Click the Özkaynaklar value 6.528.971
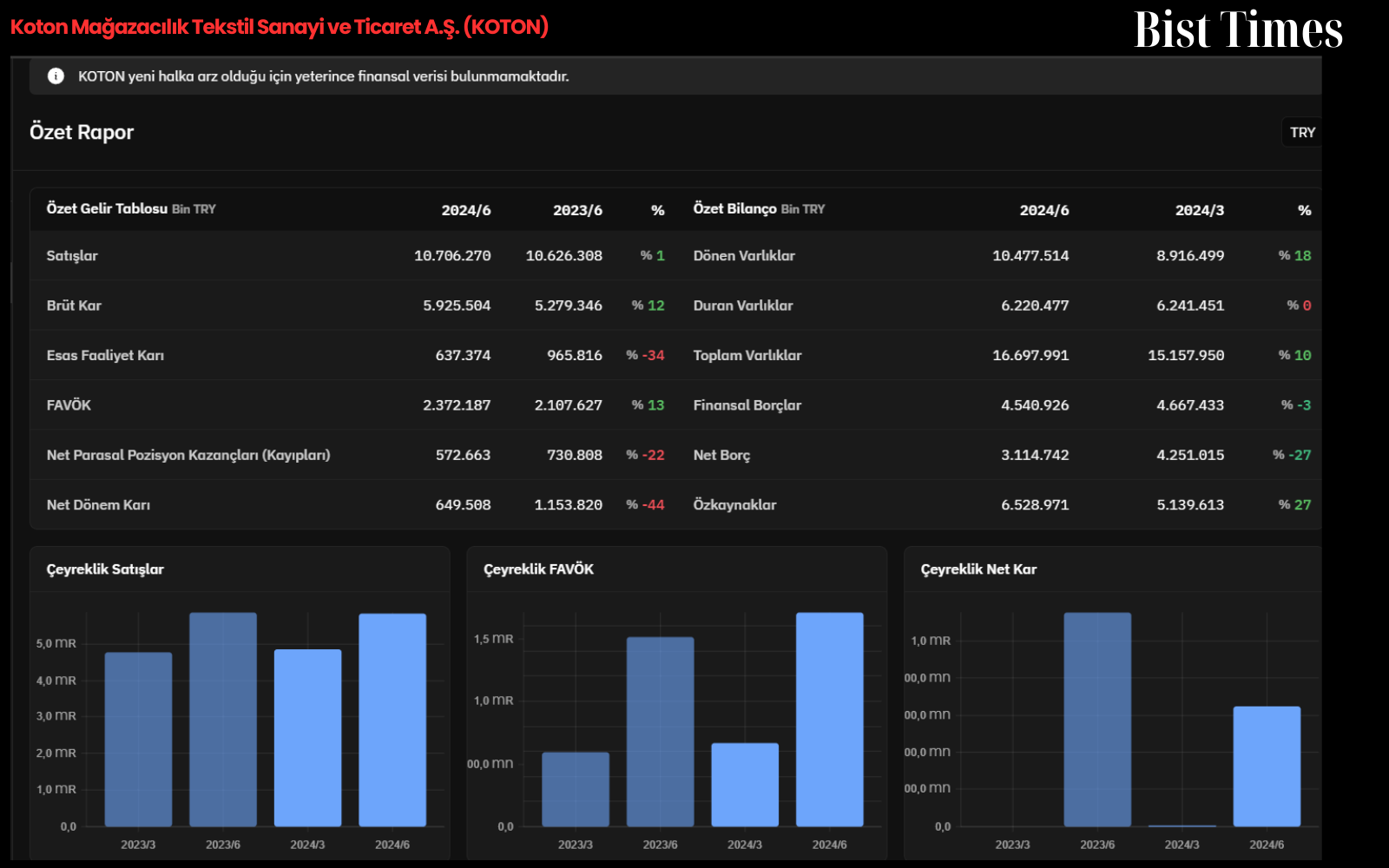Screen dimensions: 1389x868 pos(1035,505)
